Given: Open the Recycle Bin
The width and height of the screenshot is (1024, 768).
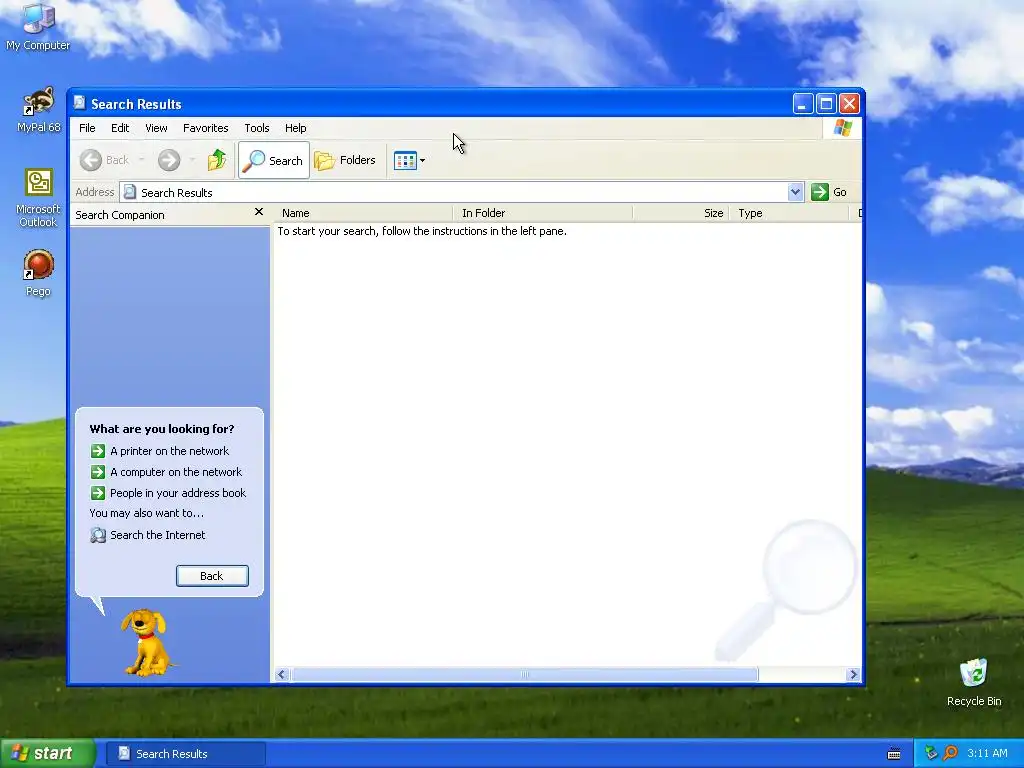Looking at the screenshot, I should tap(974, 682).
